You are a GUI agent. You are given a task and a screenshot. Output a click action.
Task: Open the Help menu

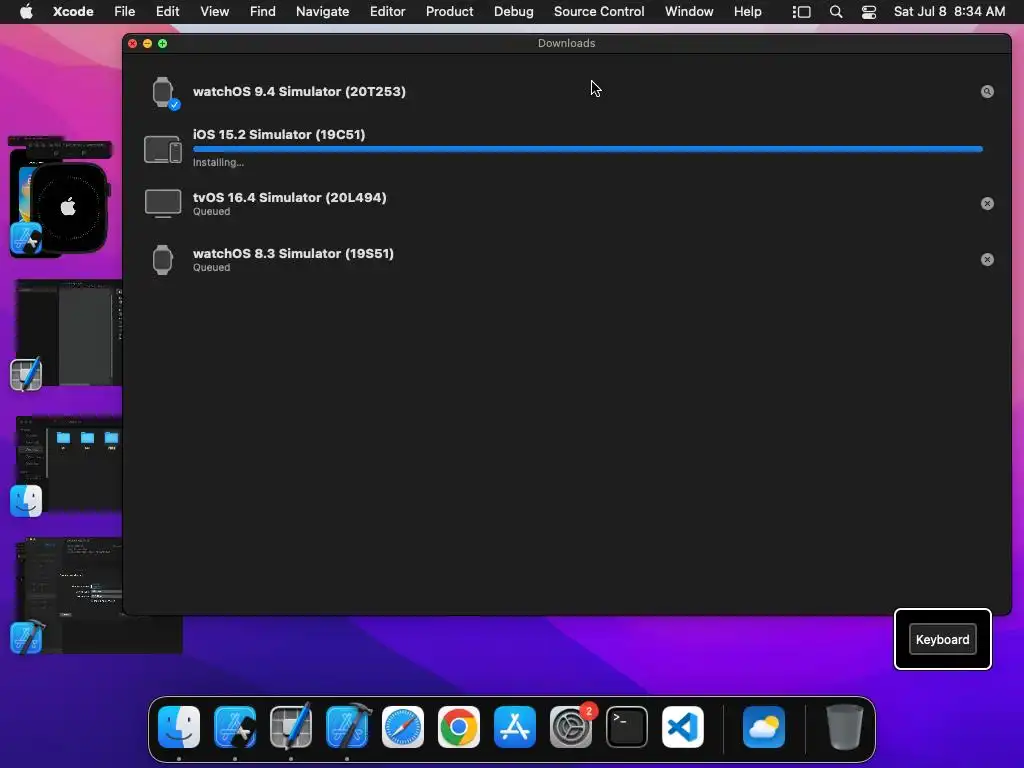[748, 12]
